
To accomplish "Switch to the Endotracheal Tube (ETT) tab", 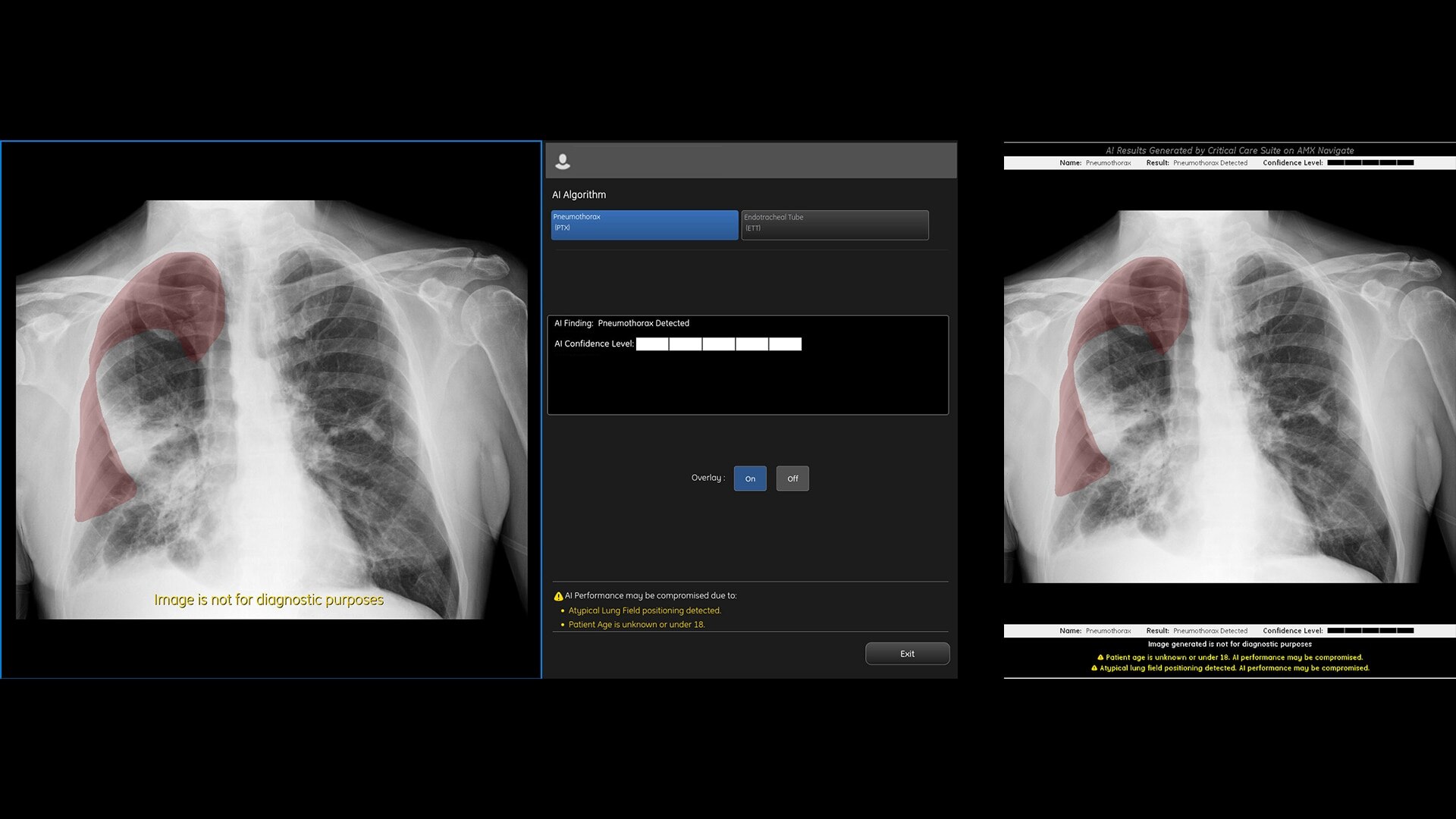I will tap(834, 224).
